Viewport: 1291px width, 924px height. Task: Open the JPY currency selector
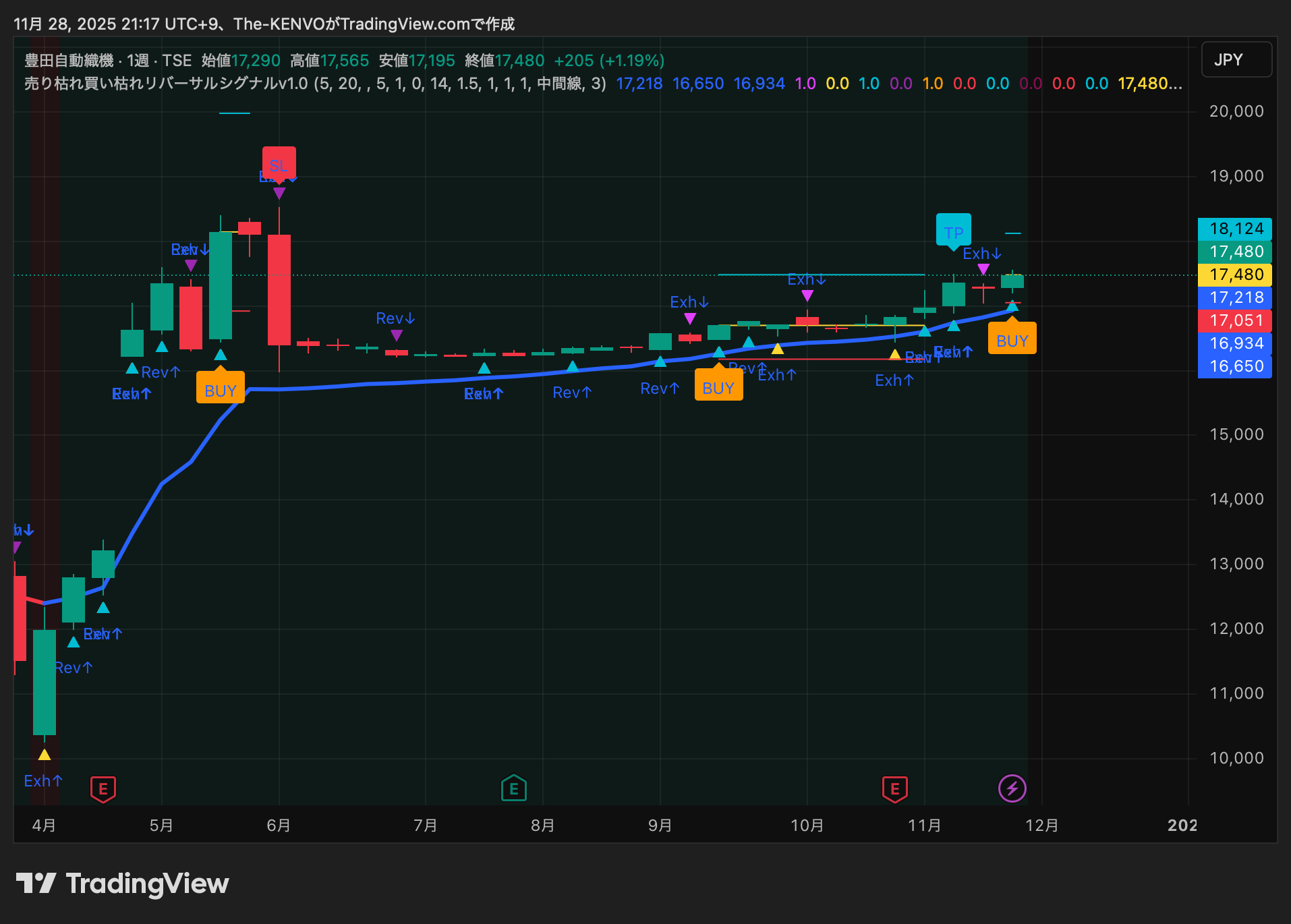point(1236,60)
